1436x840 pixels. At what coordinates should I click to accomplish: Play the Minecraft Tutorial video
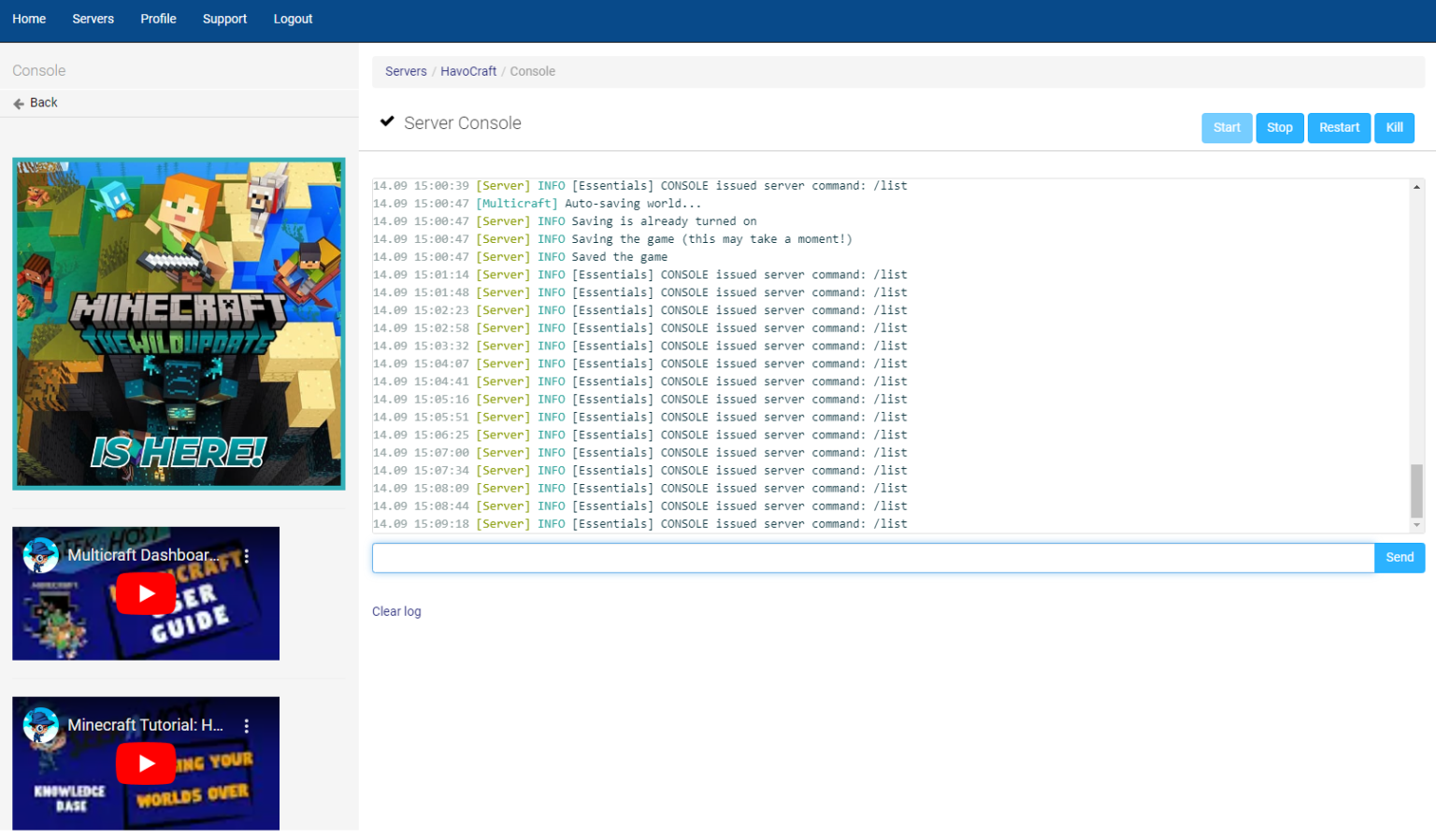pyautogui.click(x=146, y=763)
